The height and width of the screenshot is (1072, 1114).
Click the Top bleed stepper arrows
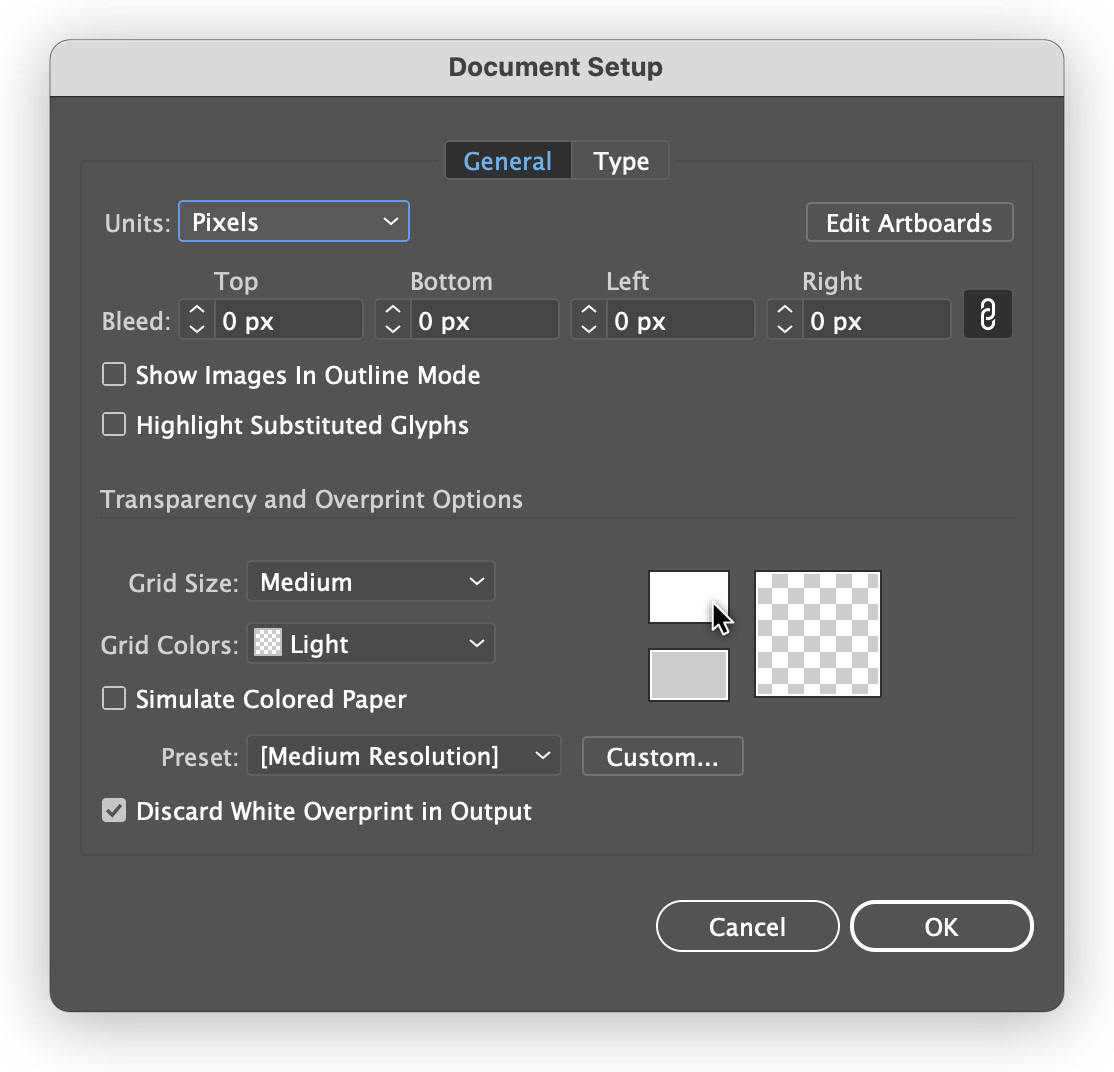tap(197, 320)
